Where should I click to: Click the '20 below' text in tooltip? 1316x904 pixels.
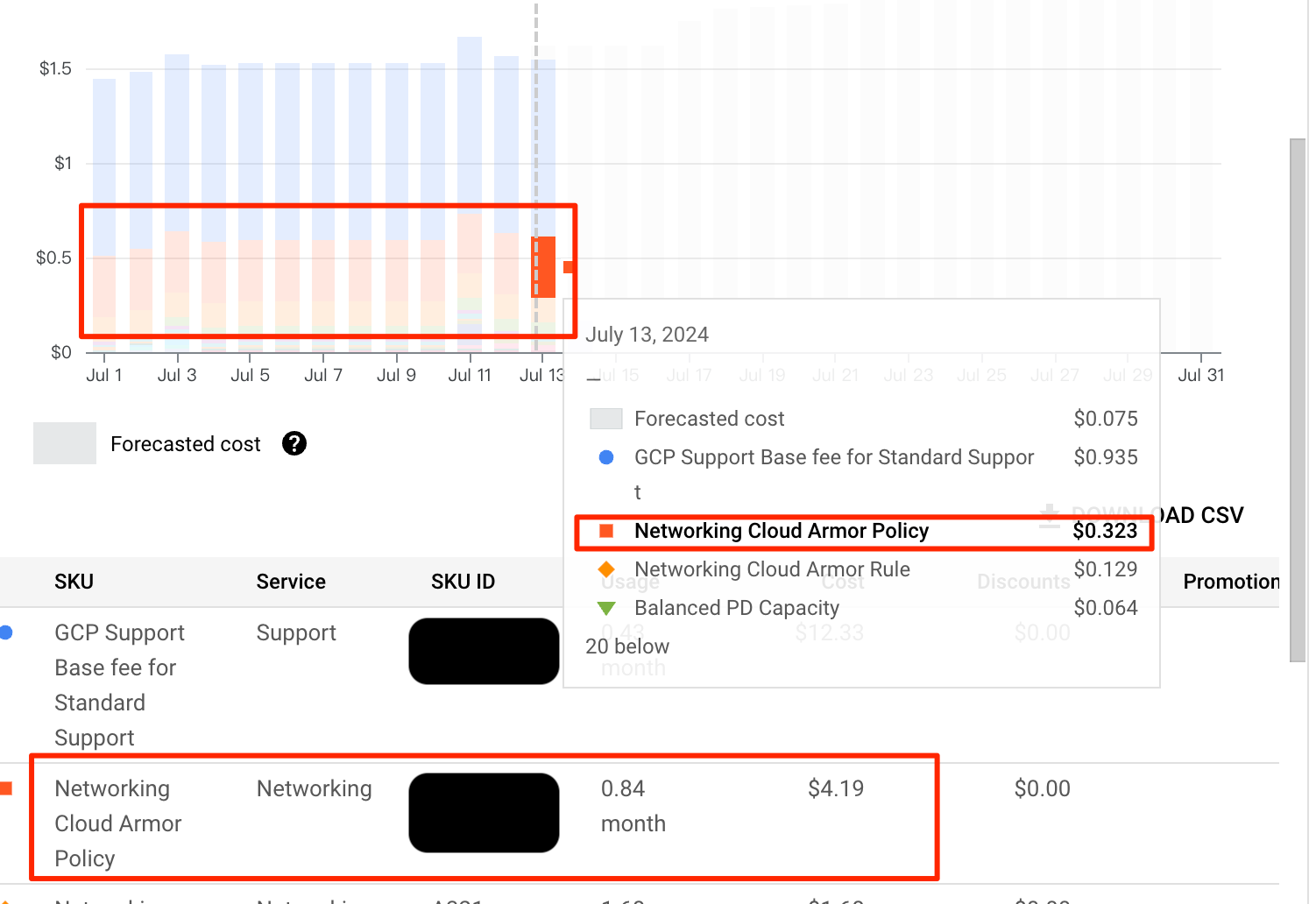point(627,646)
